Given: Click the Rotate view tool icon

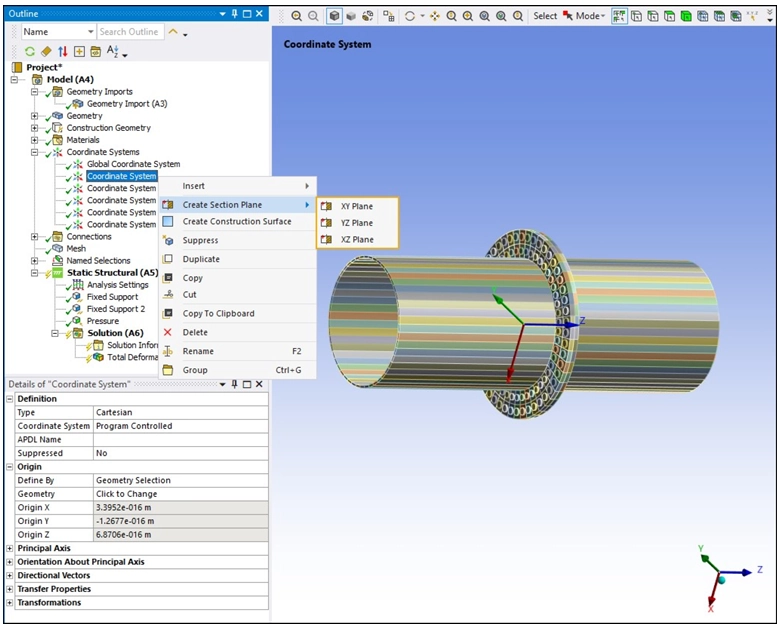Looking at the screenshot, I should [410, 16].
